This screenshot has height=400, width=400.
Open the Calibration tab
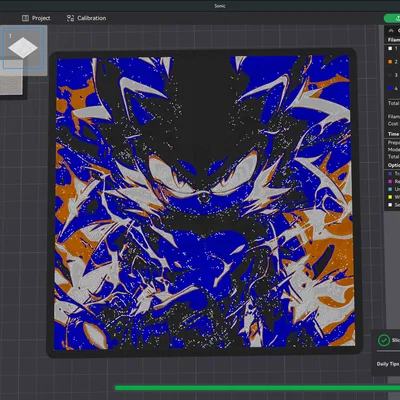click(x=86, y=18)
